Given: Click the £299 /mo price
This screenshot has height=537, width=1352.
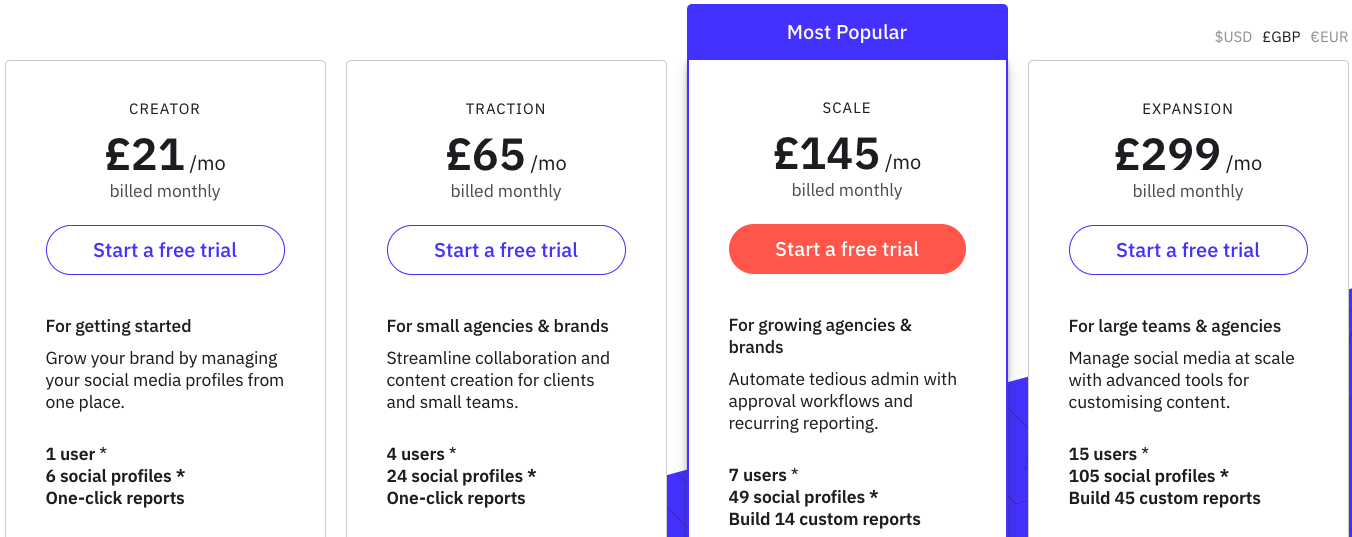Looking at the screenshot, I should coord(1188,156).
